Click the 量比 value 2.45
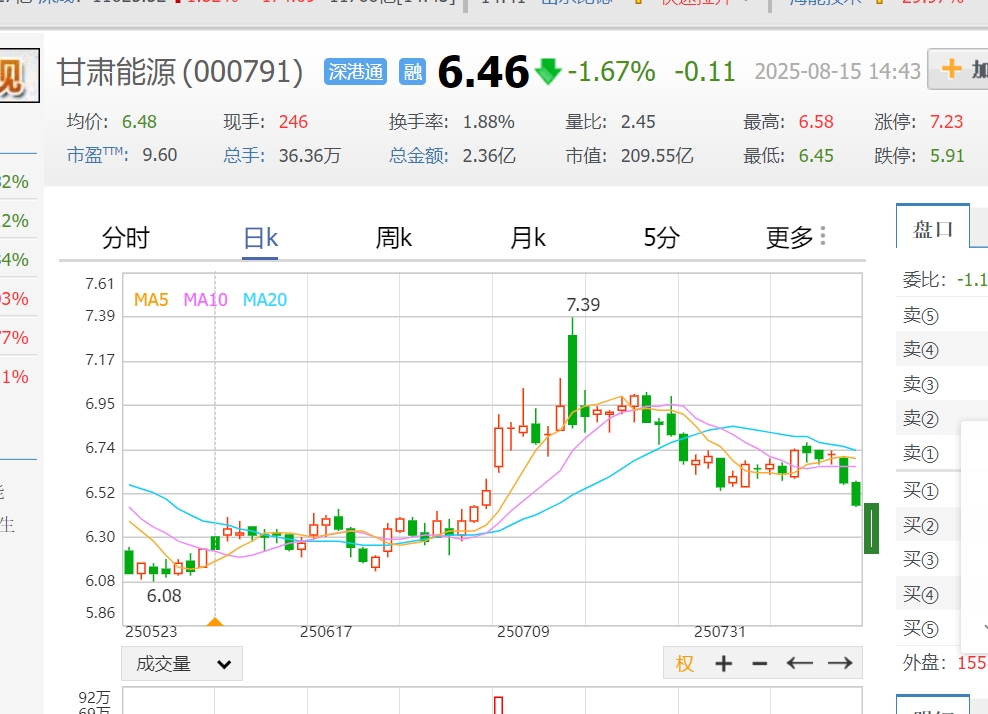 point(638,122)
